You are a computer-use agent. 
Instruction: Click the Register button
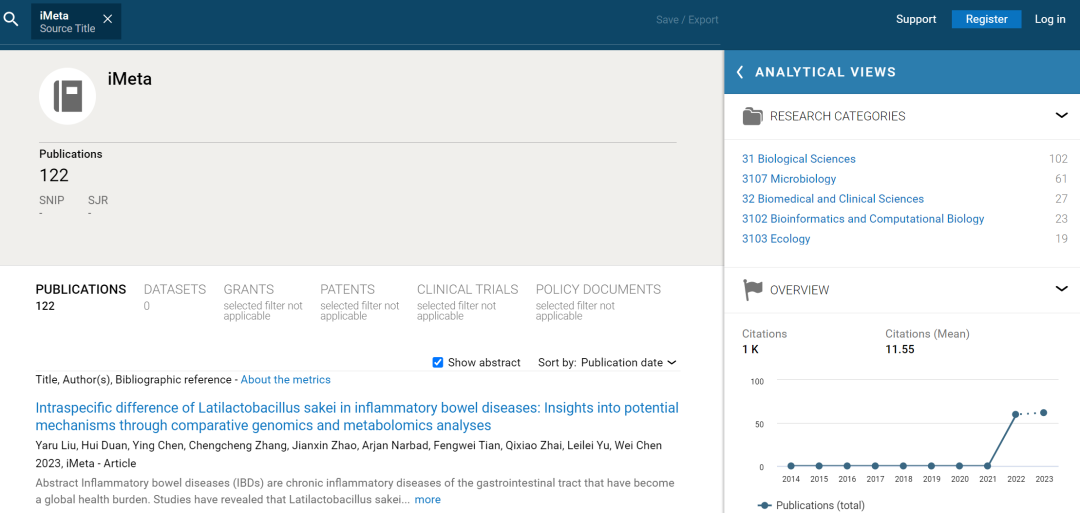pyautogui.click(x=986, y=19)
